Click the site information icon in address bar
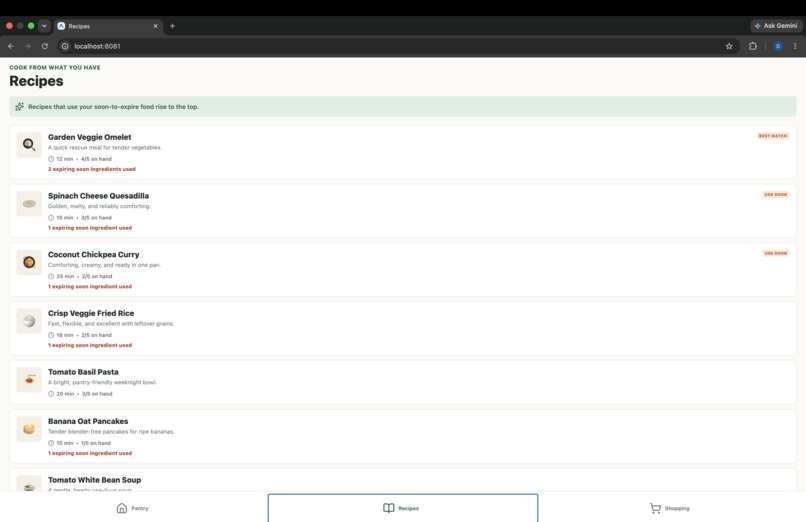The width and height of the screenshot is (806, 522). [x=65, y=46]
